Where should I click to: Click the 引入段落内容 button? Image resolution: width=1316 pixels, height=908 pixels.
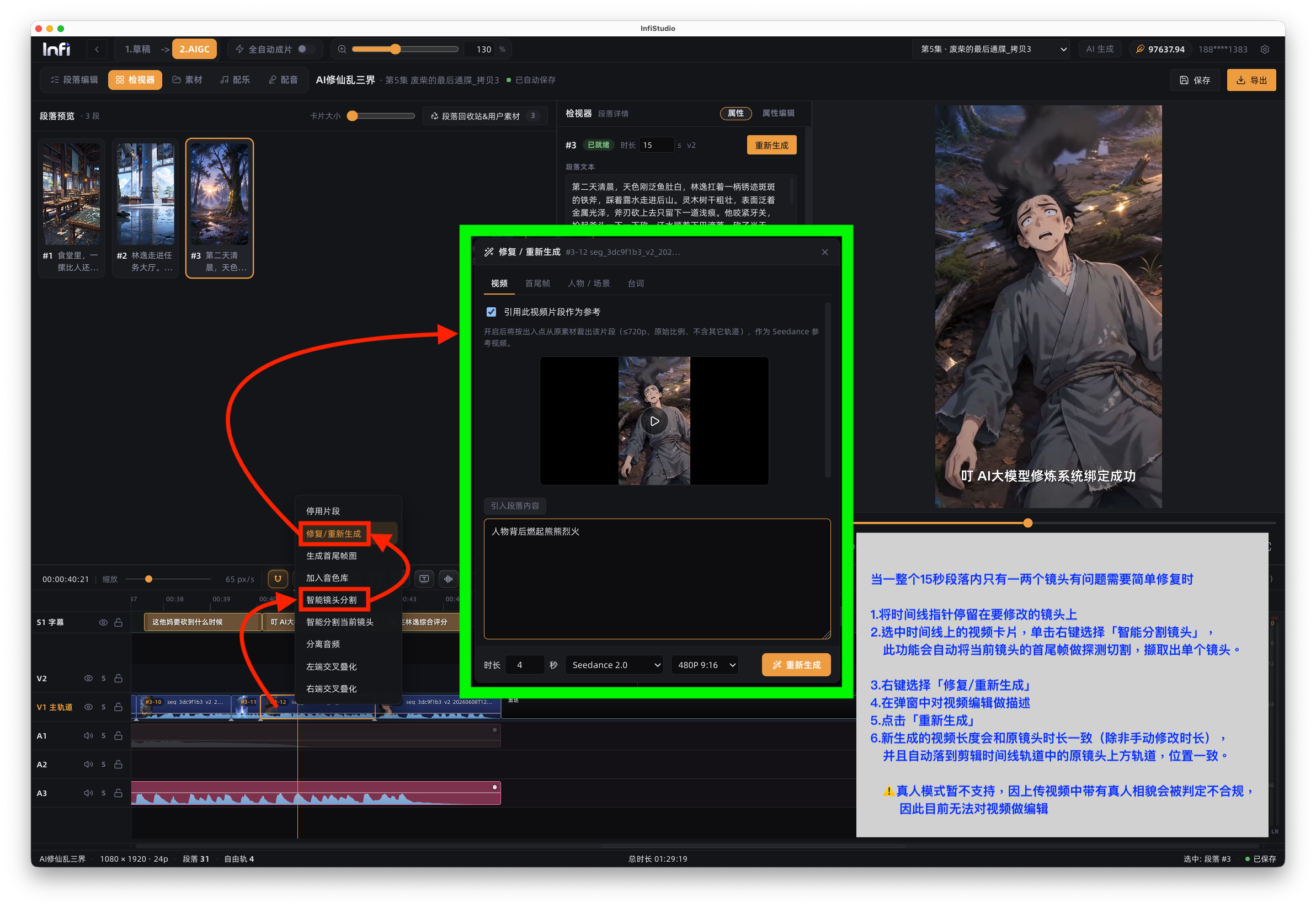[x=515, y=506]
